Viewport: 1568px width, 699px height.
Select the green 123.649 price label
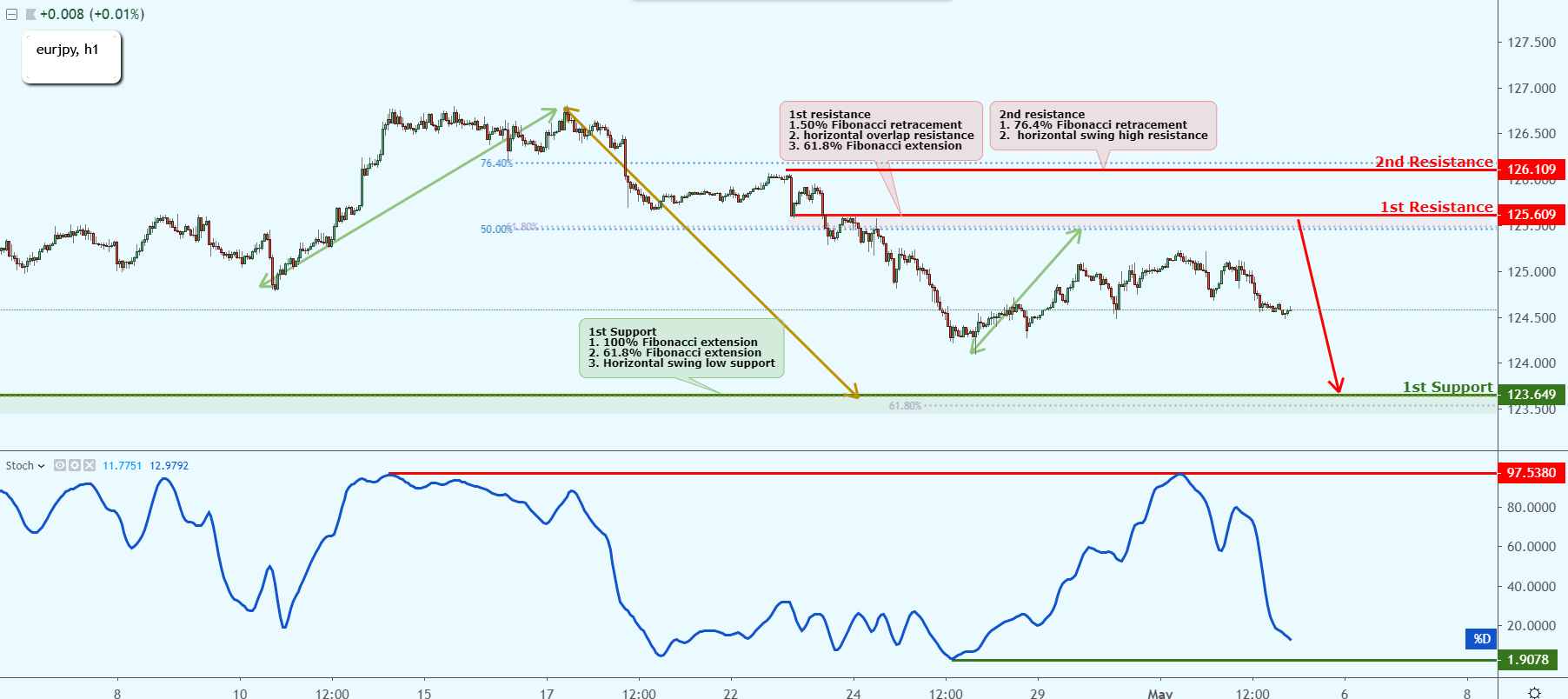tap(1531, 395)
